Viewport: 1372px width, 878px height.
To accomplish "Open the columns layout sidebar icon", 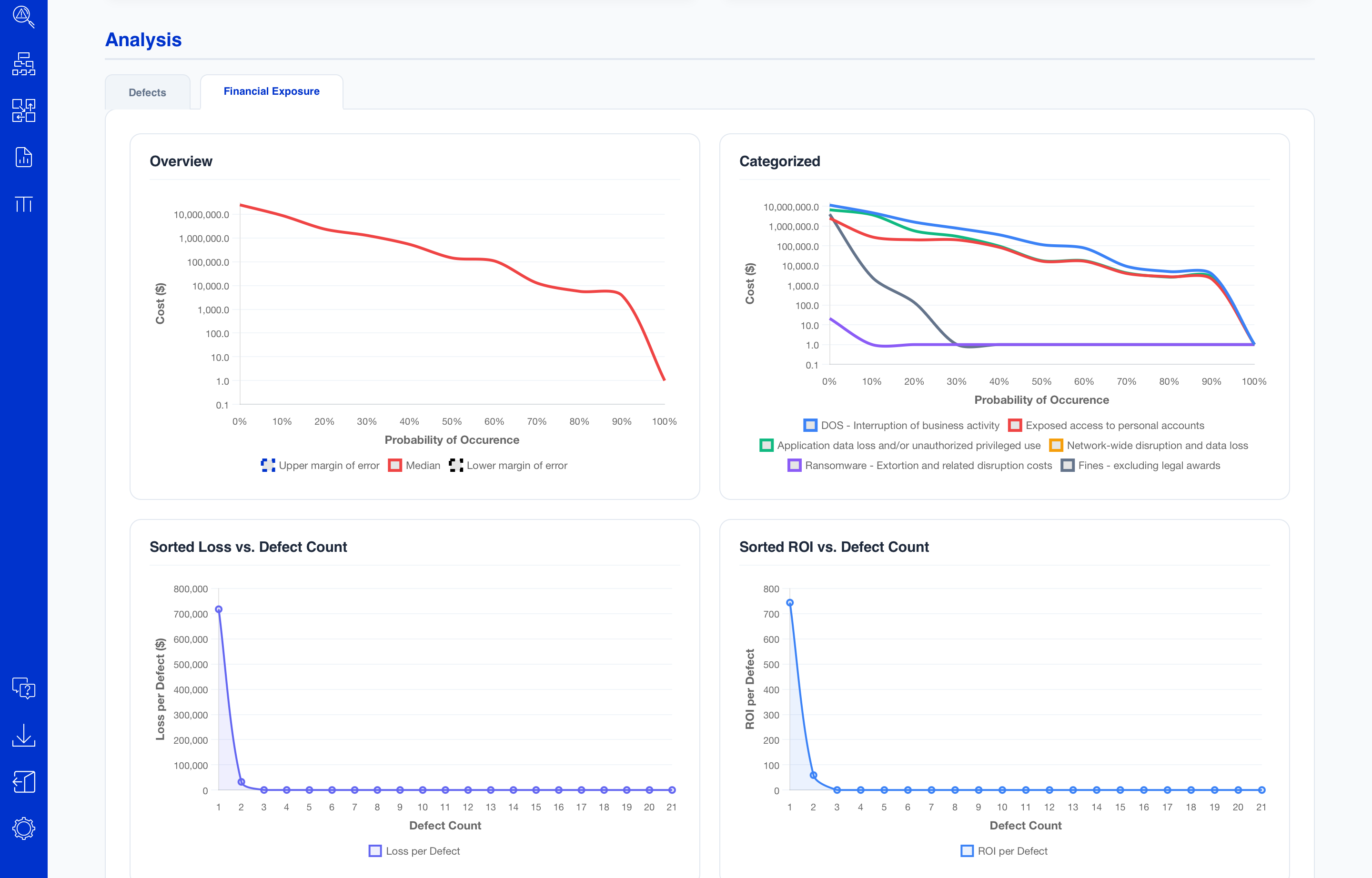I will (23, 204).
